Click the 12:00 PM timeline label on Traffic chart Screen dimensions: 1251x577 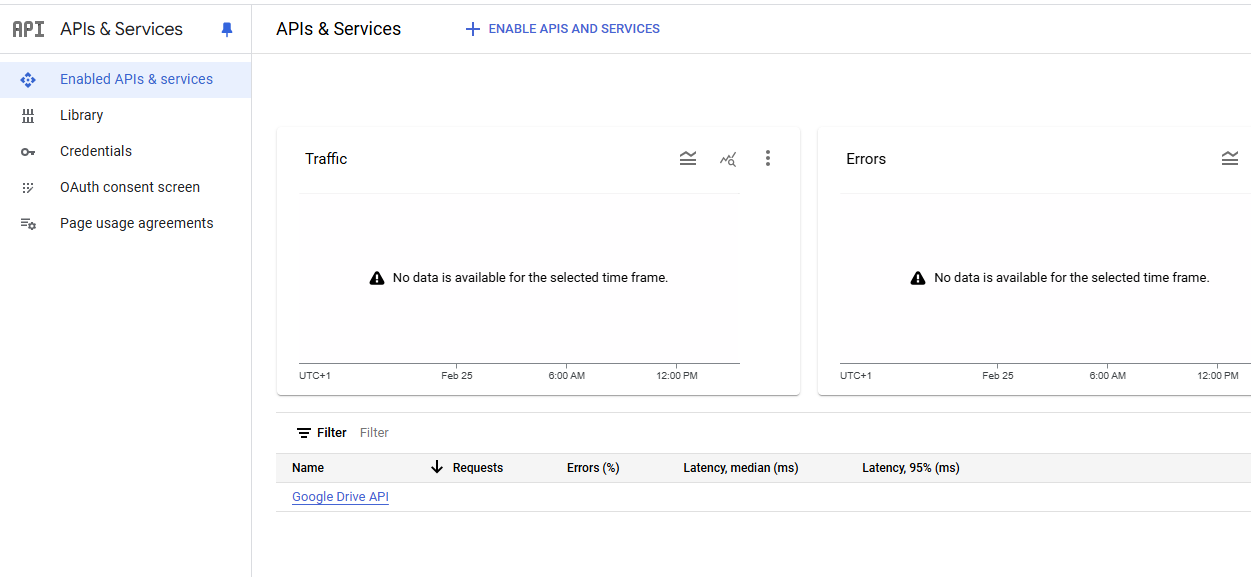676,375
